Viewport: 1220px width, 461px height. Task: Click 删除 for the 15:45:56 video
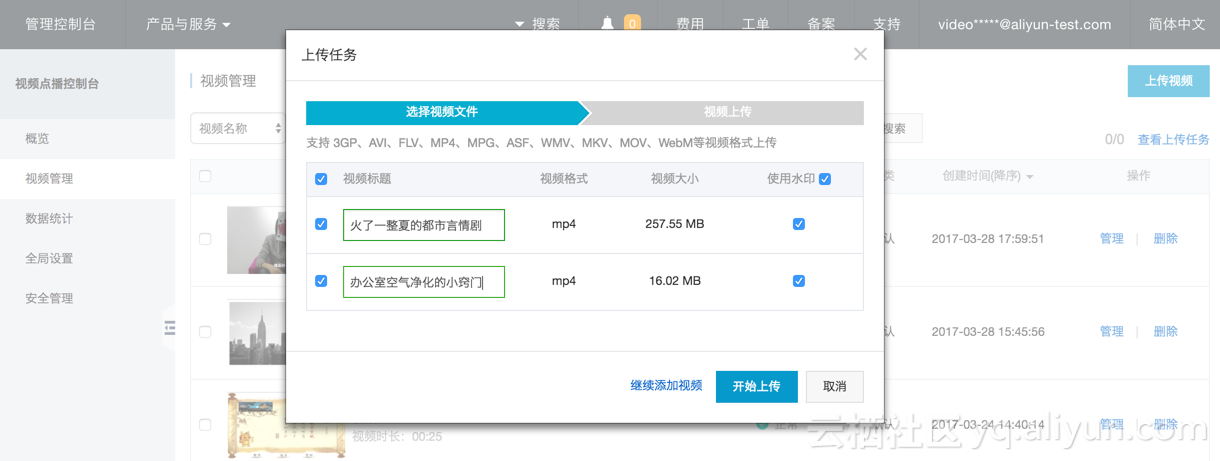[1165, 331]
